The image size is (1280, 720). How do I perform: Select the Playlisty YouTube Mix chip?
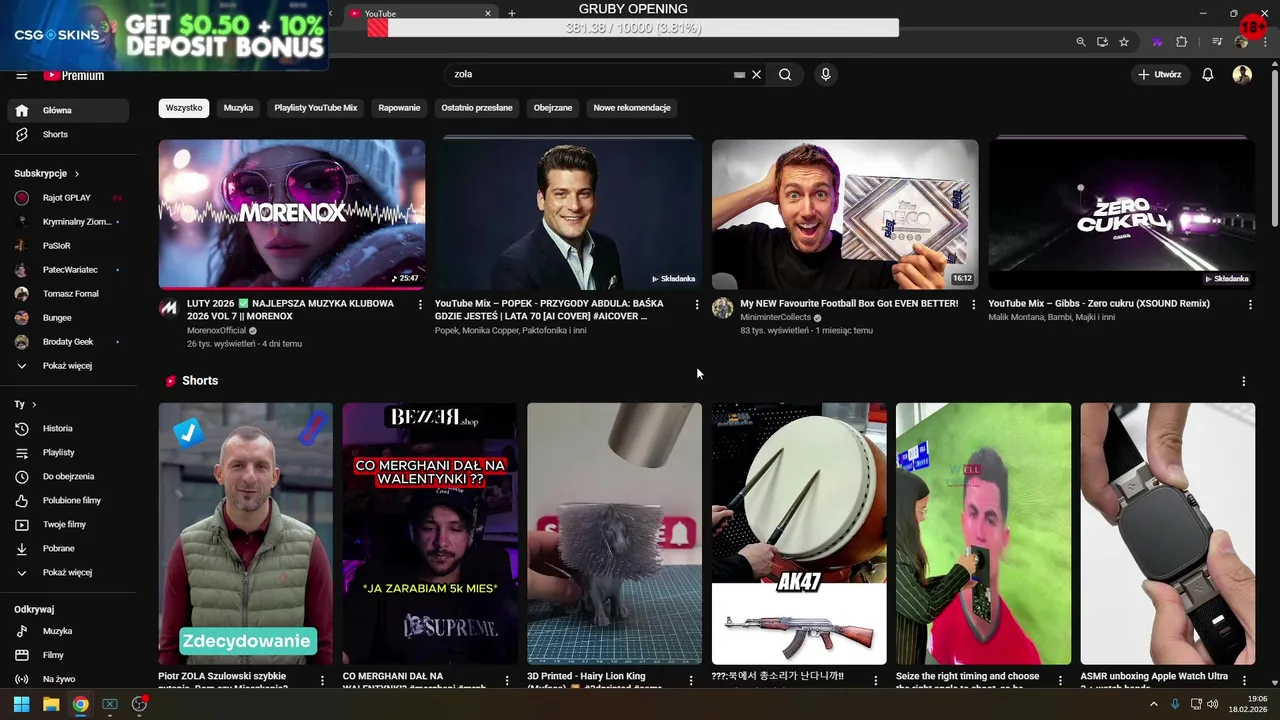[316, 108]
